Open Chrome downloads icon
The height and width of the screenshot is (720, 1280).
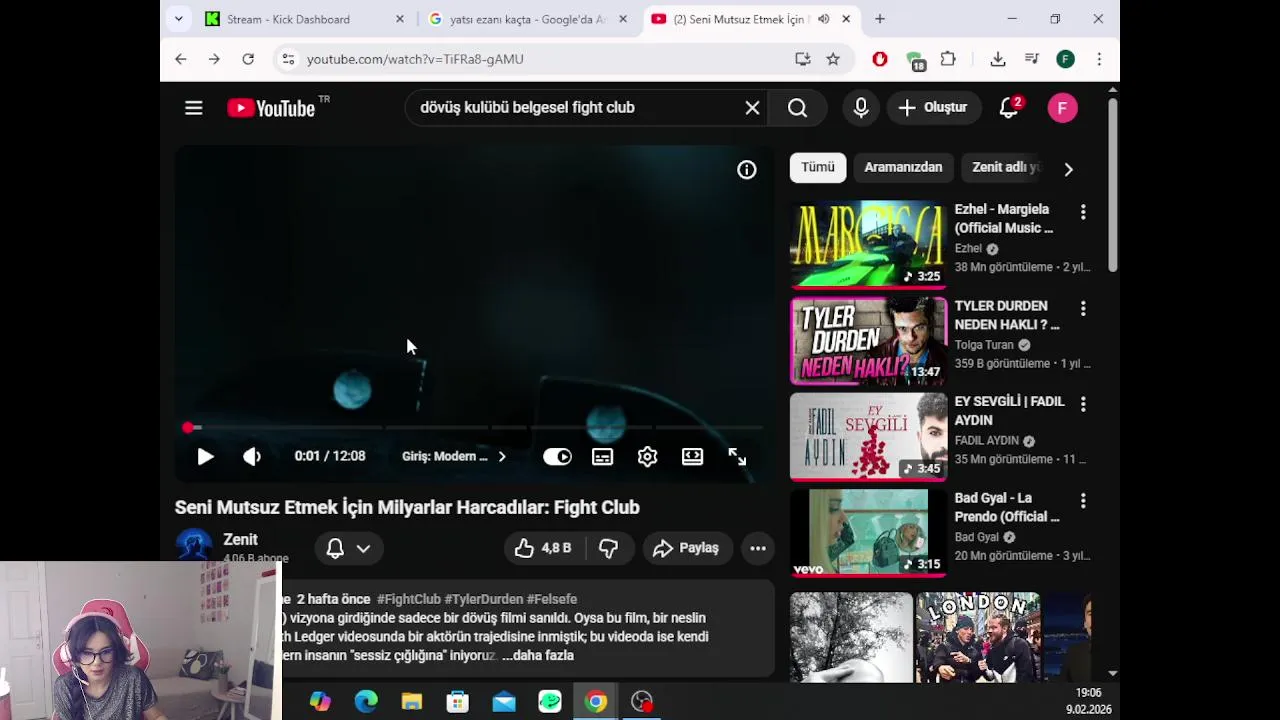[x=998, y=59]
